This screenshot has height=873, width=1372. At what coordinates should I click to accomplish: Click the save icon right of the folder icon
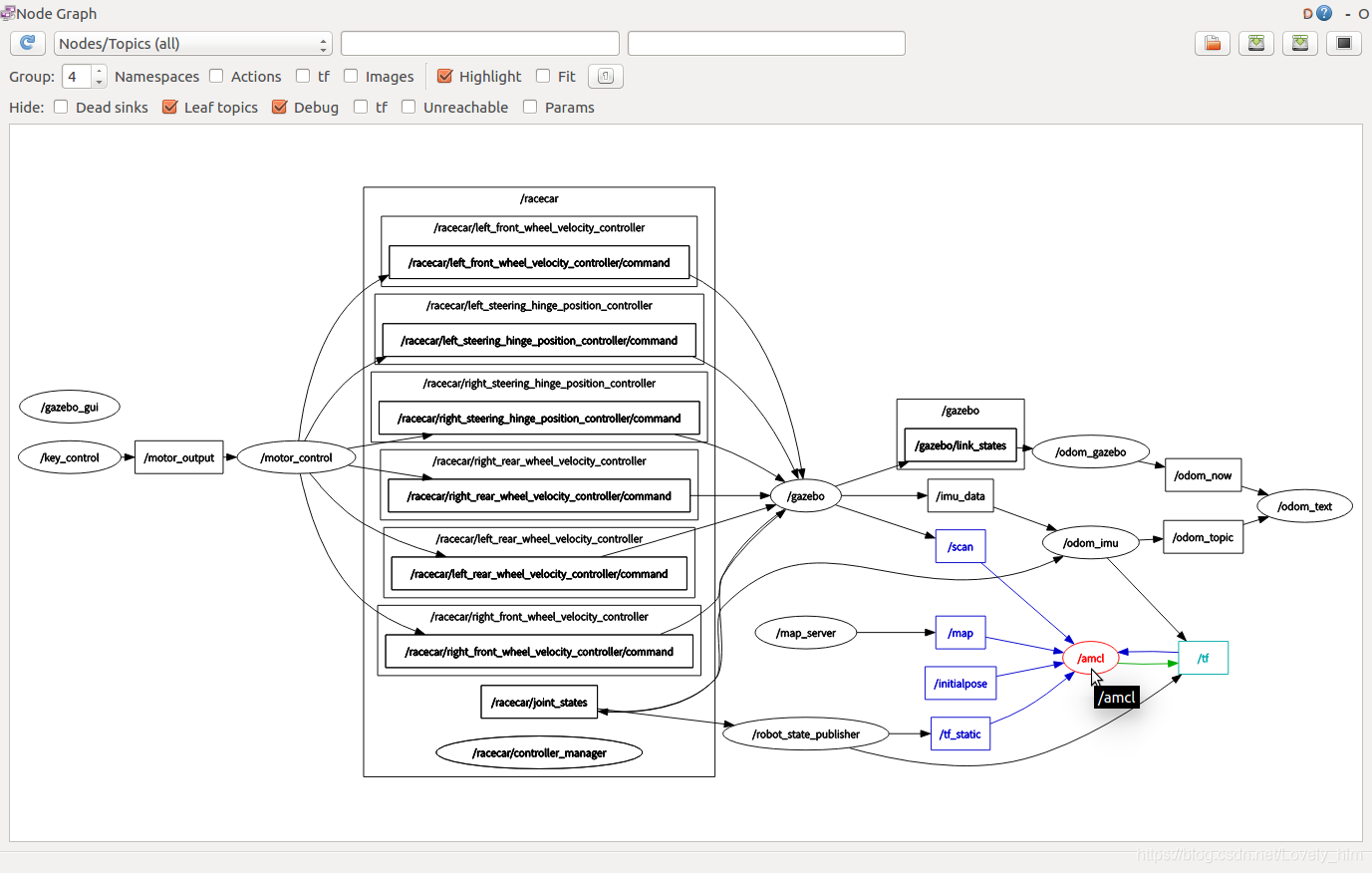pos(1256,43)
